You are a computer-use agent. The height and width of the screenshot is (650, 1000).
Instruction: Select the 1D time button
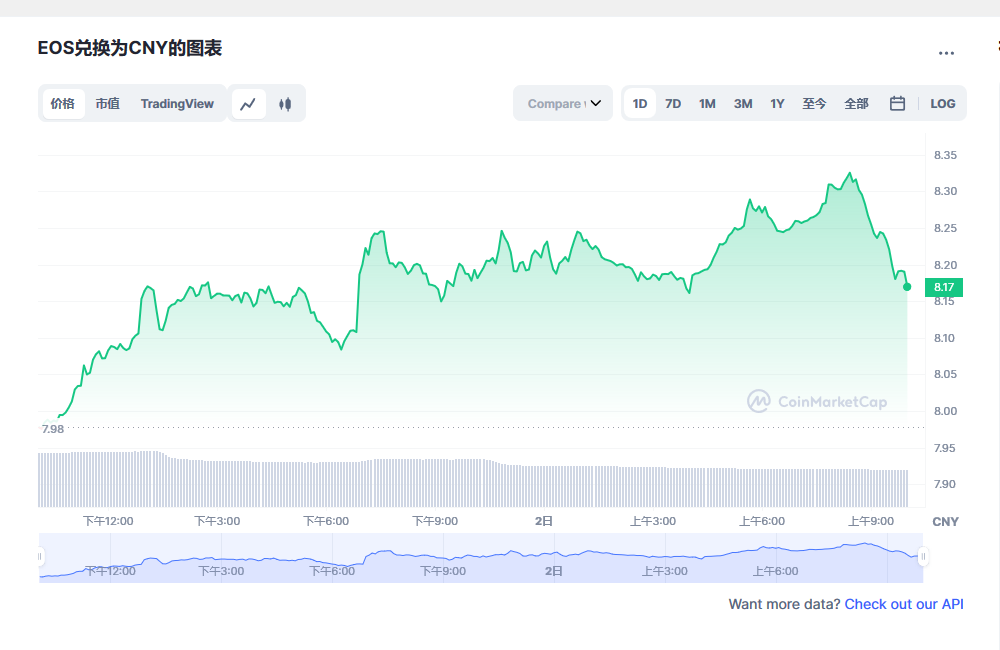click(x=639, y=103)
